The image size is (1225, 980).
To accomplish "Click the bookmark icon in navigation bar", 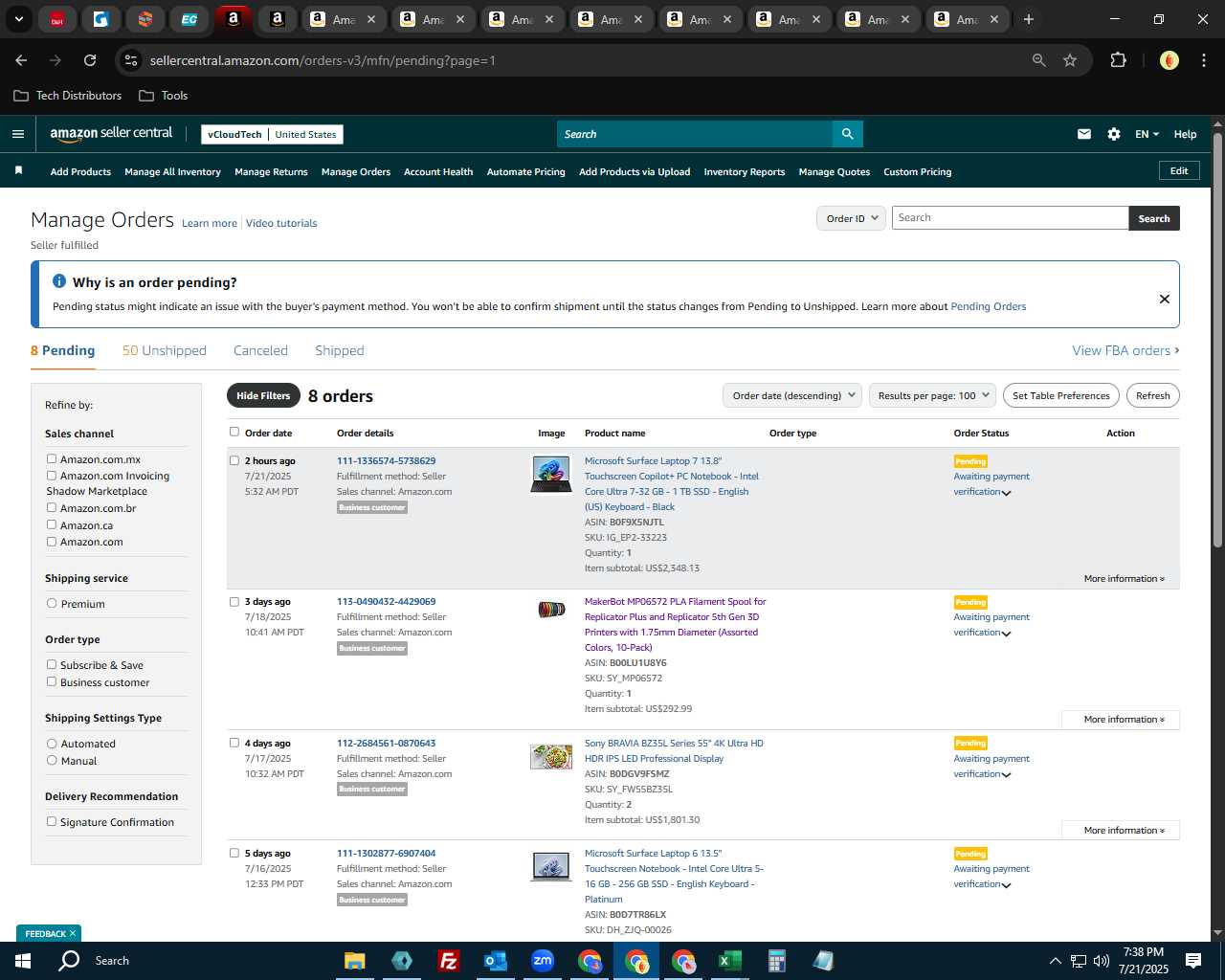I will point(18,170).
